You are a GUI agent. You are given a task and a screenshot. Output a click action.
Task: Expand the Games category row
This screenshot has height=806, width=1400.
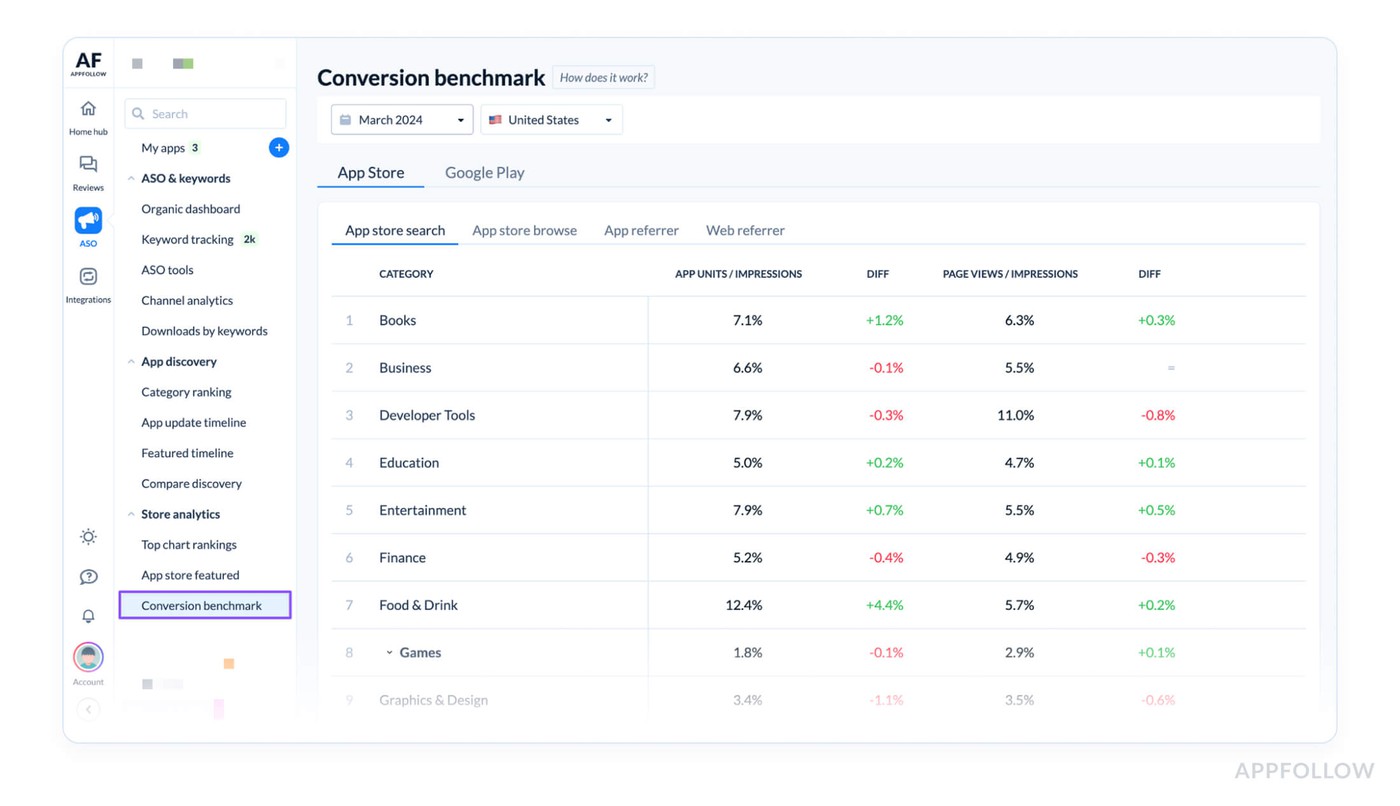pos(390,652)
